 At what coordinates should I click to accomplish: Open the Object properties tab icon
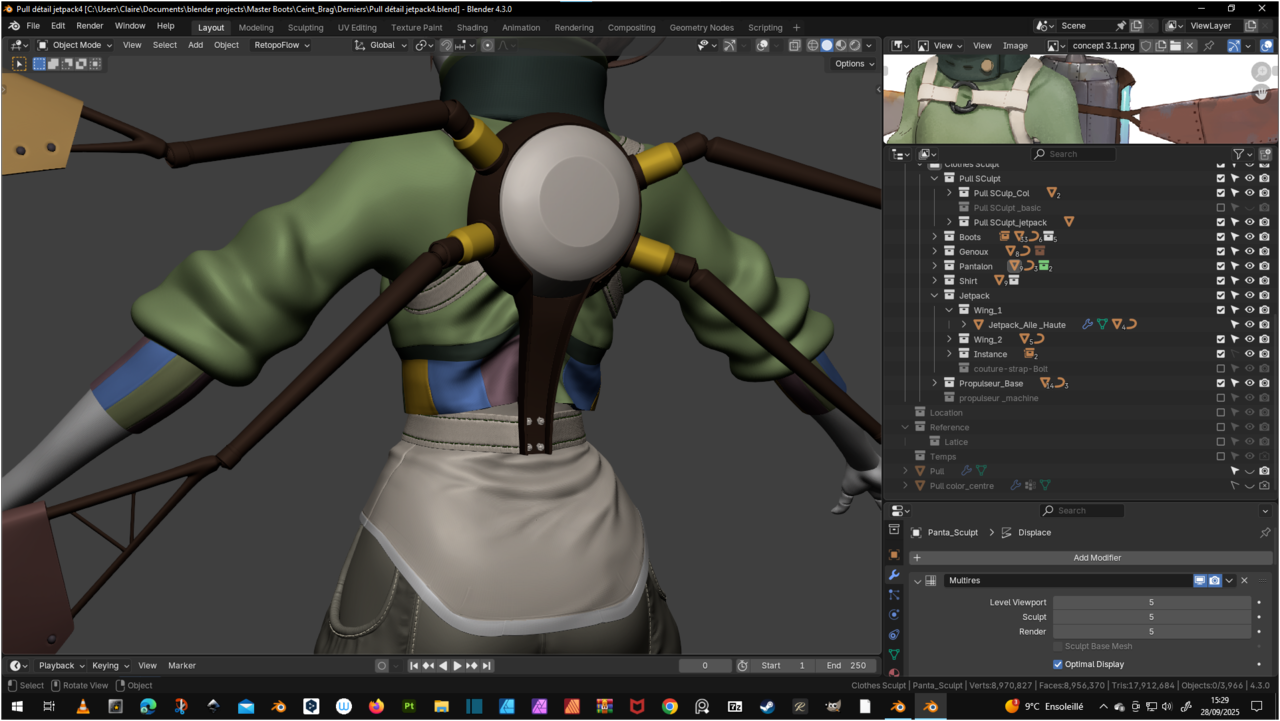coord(894,554)
